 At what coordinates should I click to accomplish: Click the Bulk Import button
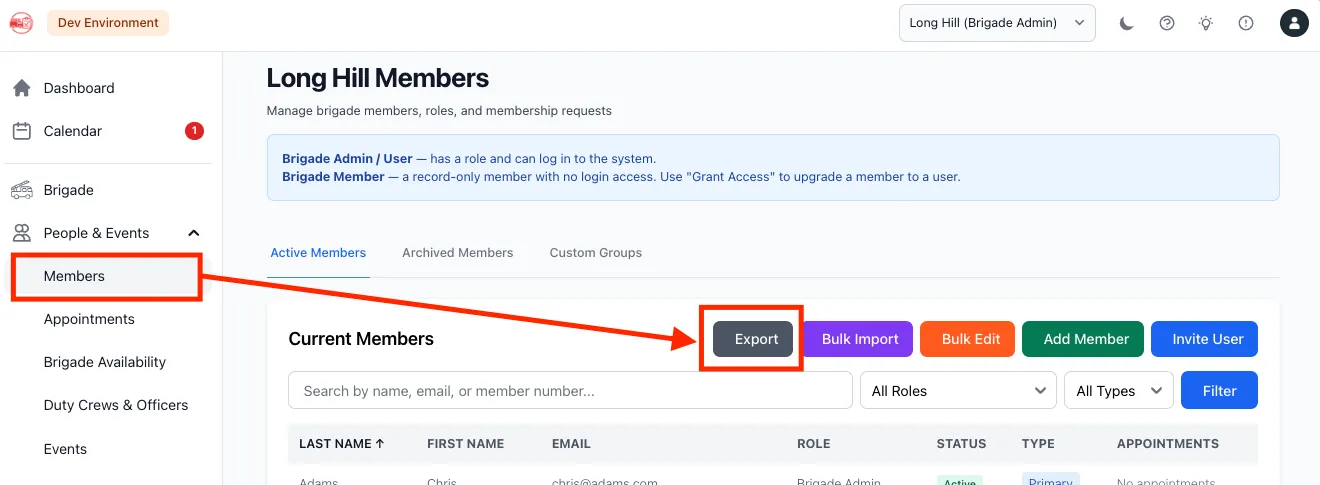[x=860, y=339]
